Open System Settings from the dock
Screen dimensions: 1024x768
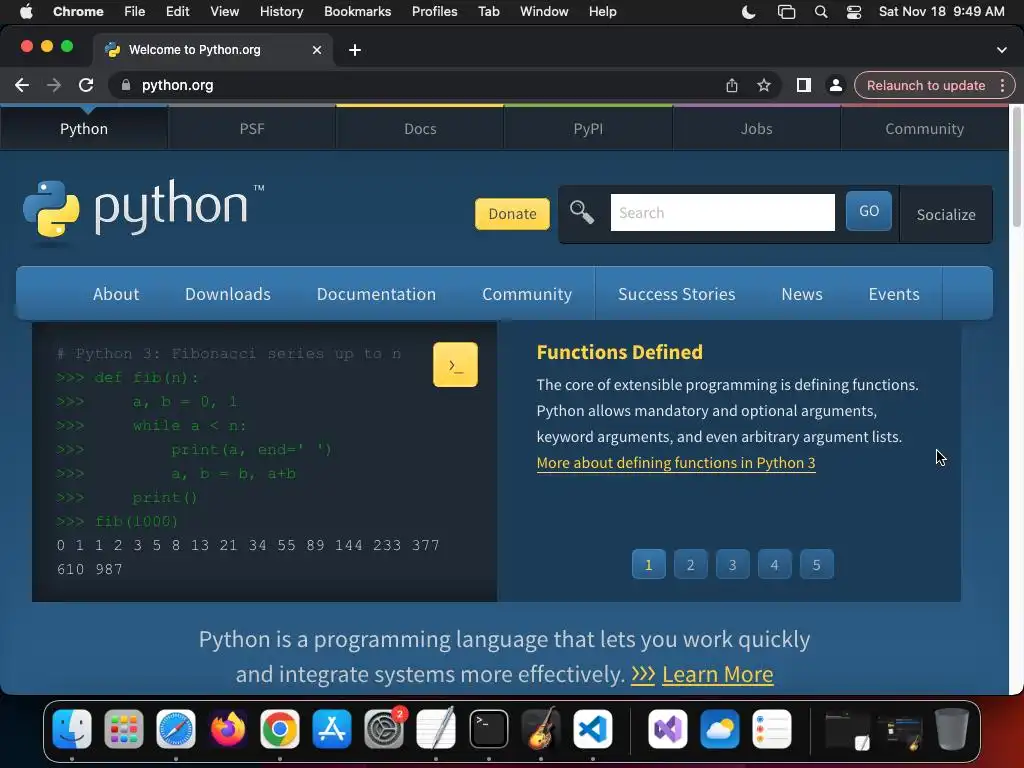pyautogui.click(x=384, y=729)
